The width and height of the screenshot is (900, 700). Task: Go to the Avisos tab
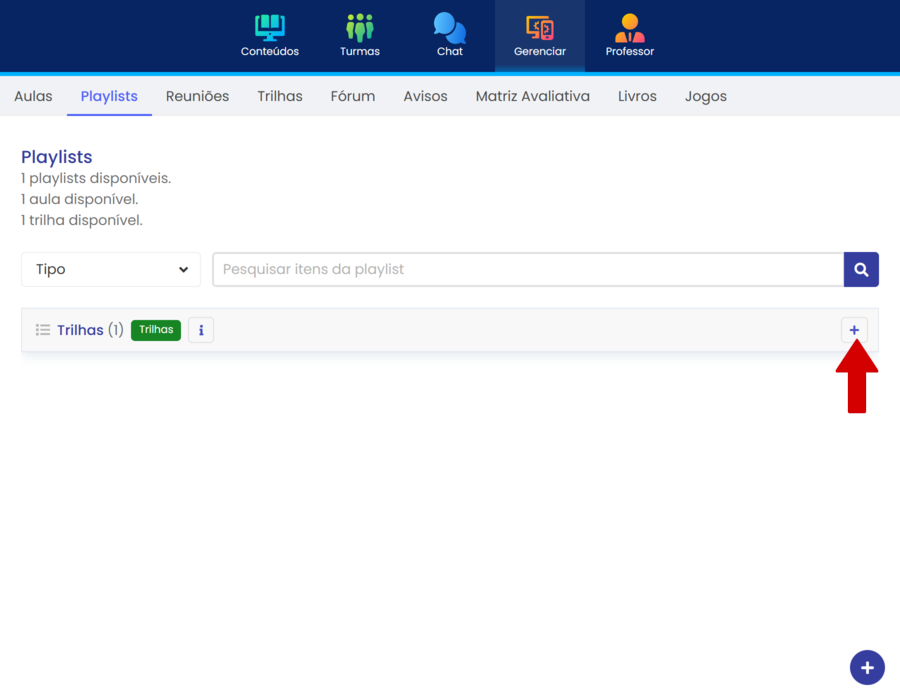(425, 96)
